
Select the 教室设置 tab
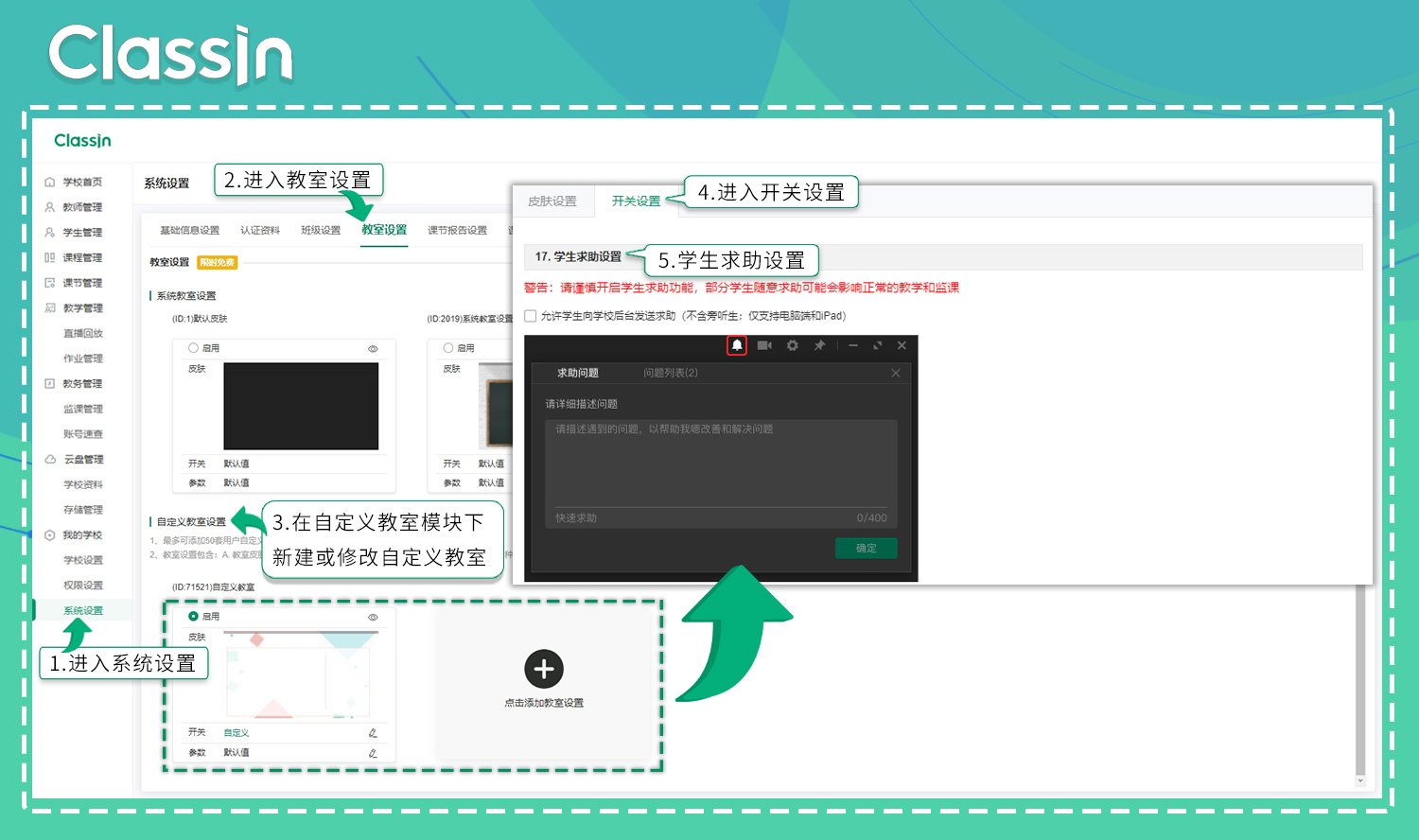click(x=384, y=230)
